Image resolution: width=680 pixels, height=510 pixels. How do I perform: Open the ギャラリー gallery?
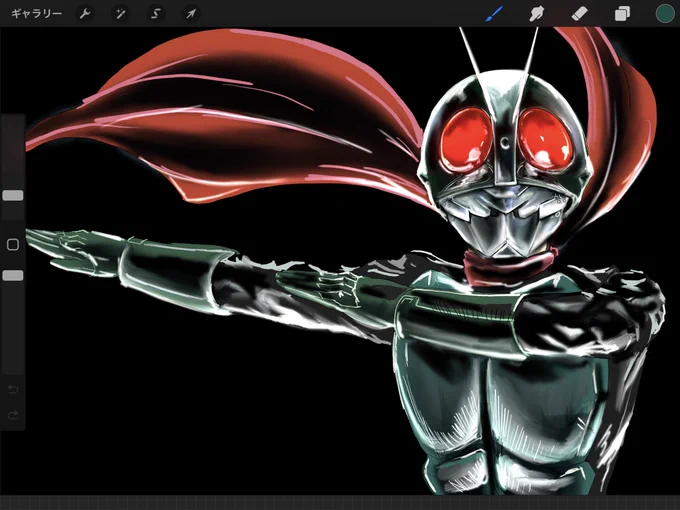coord(36,14)
